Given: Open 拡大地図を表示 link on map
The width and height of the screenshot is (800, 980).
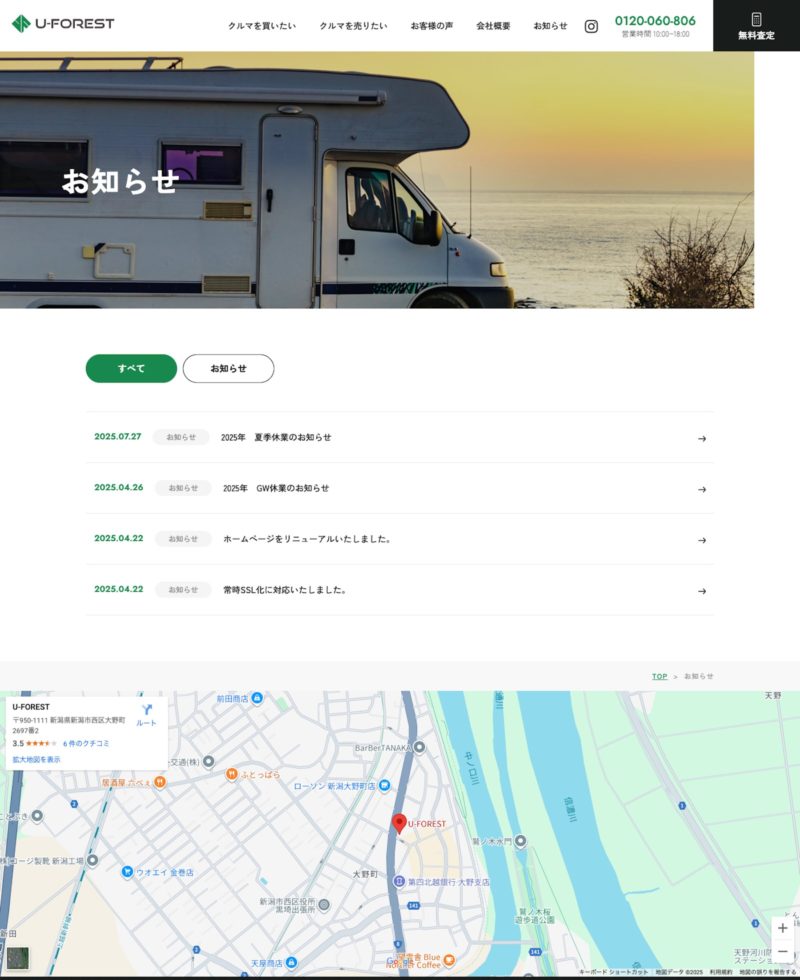Looking at the screenshot, I should coord(36,759).
